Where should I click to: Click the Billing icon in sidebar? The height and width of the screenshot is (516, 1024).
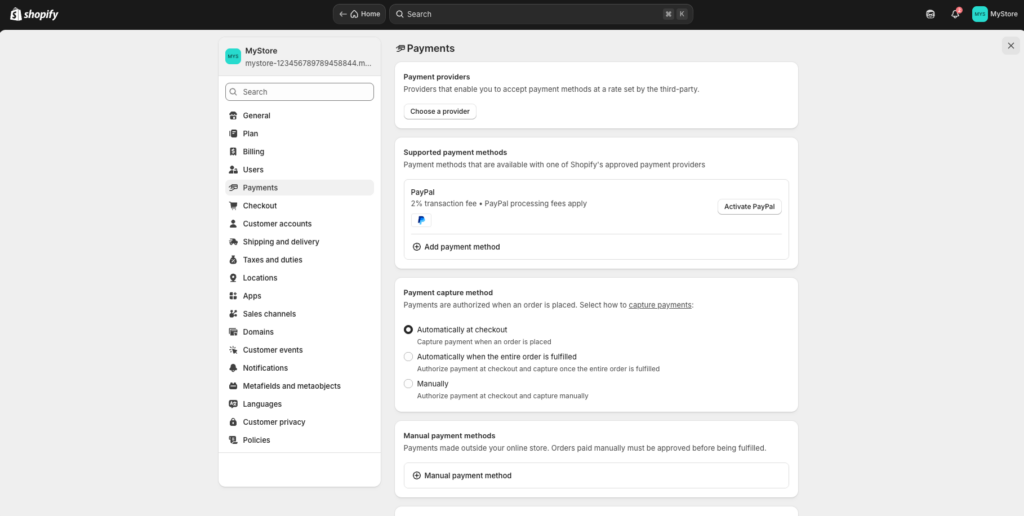pos(233,152)
